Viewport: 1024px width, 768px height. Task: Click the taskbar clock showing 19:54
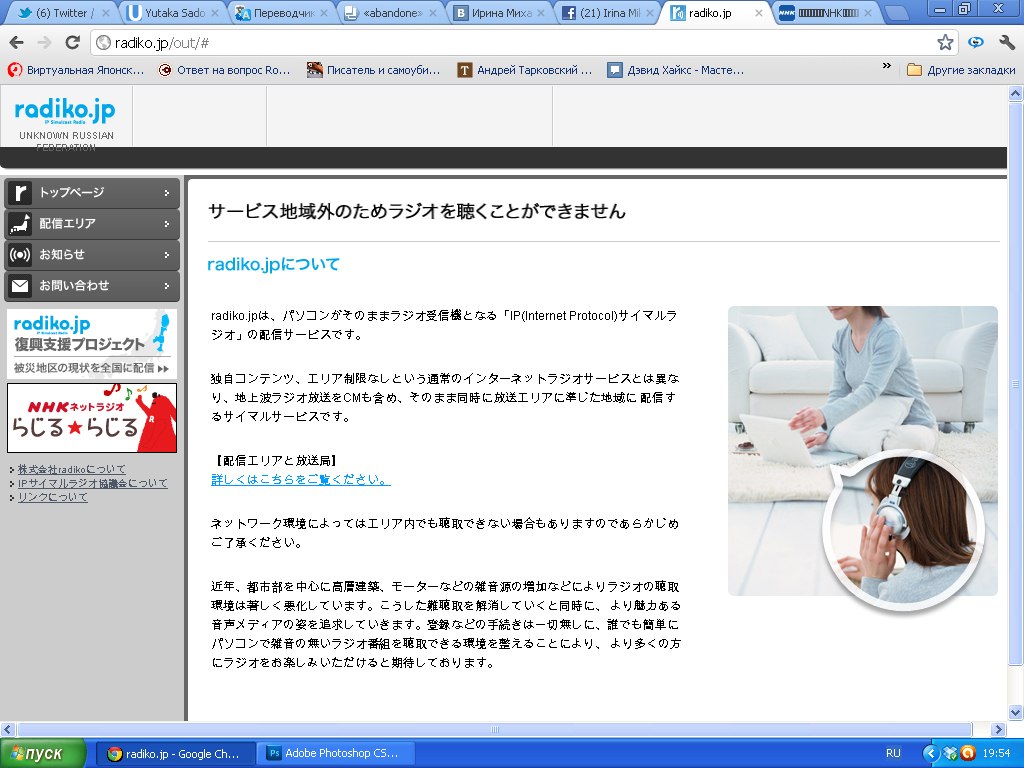pyautogui.click(x=996, y=754)
